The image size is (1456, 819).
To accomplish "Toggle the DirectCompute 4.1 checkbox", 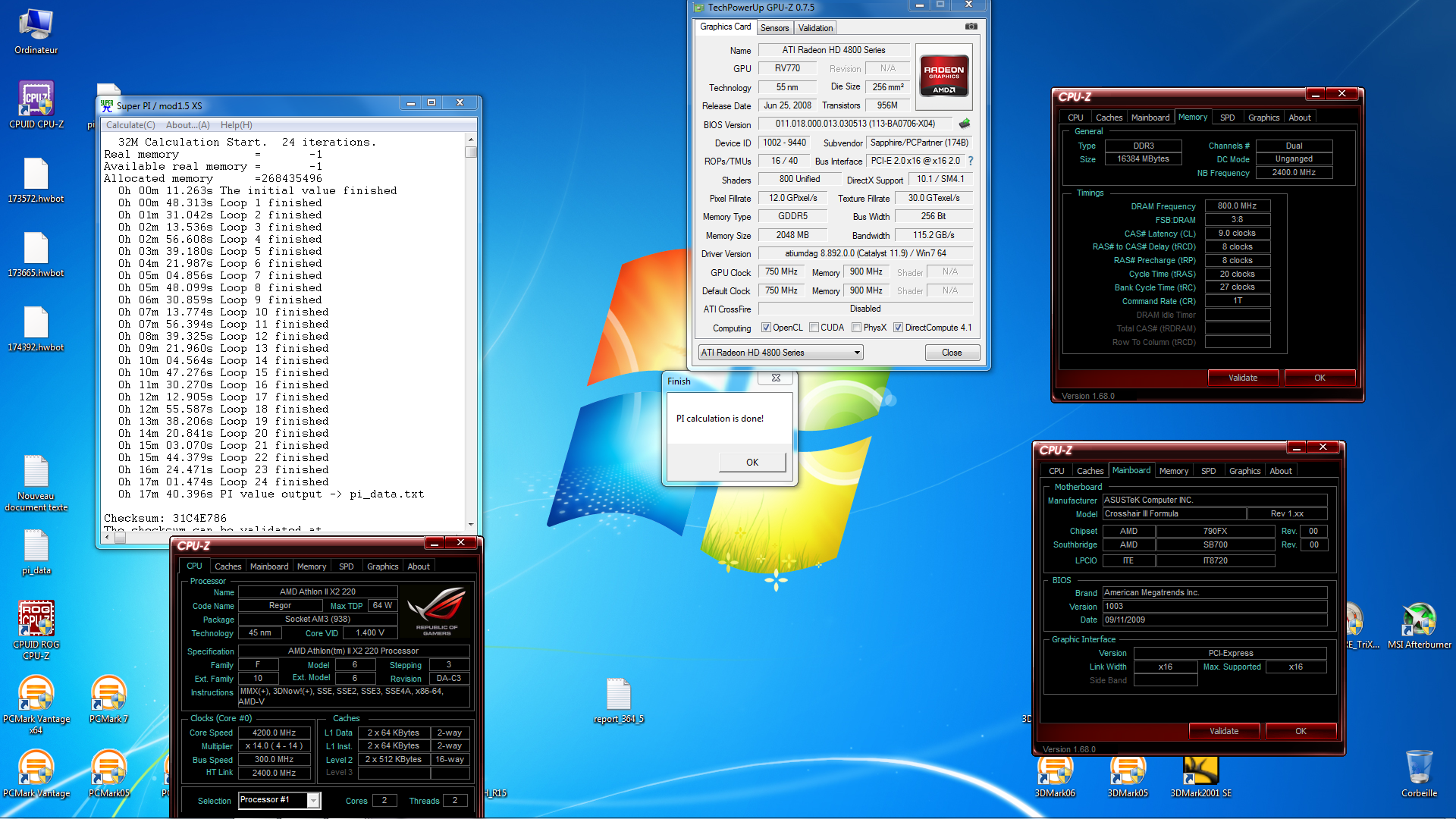I will pyautogui.click(x=898, y=328).
